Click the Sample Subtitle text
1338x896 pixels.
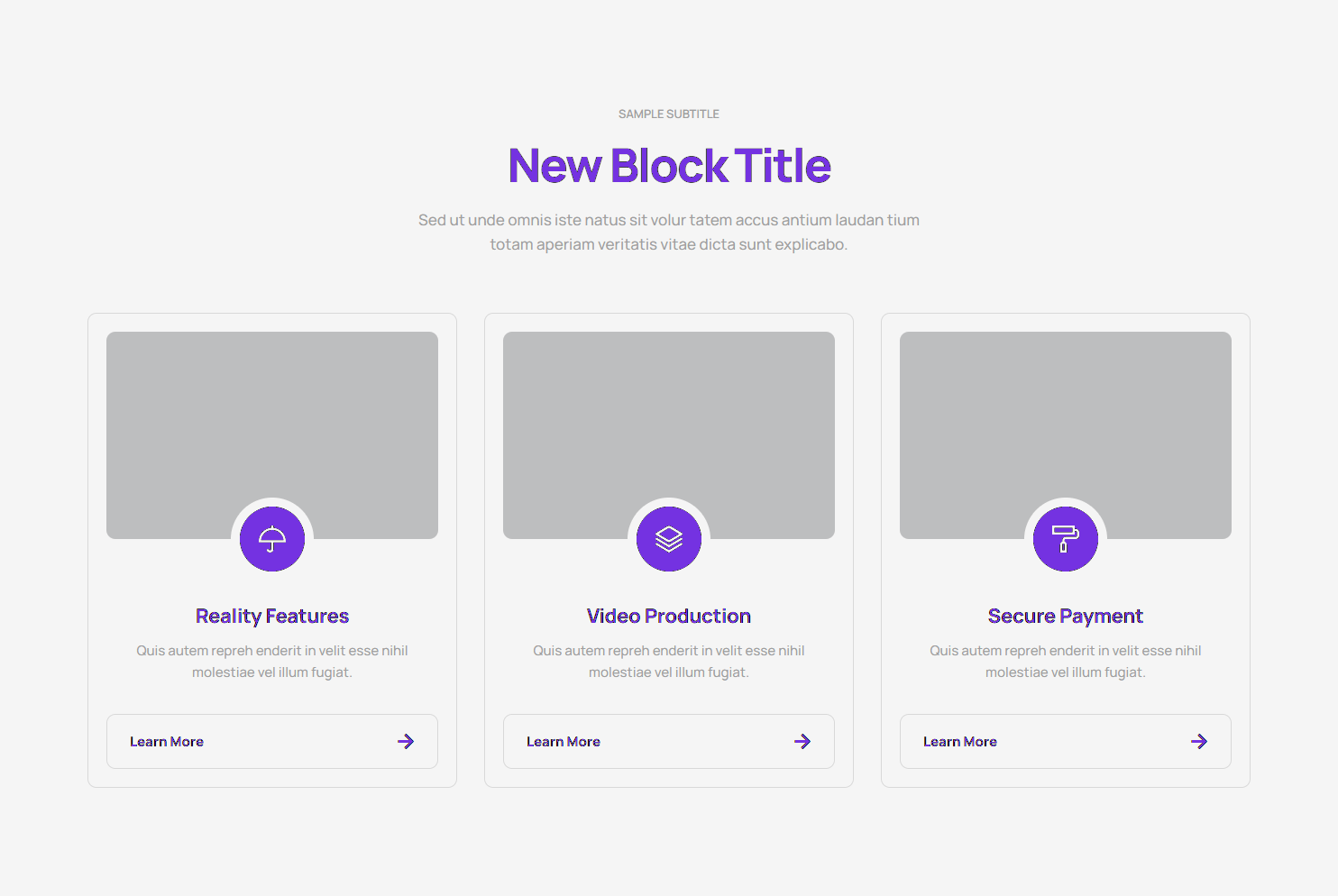[669, 114]
